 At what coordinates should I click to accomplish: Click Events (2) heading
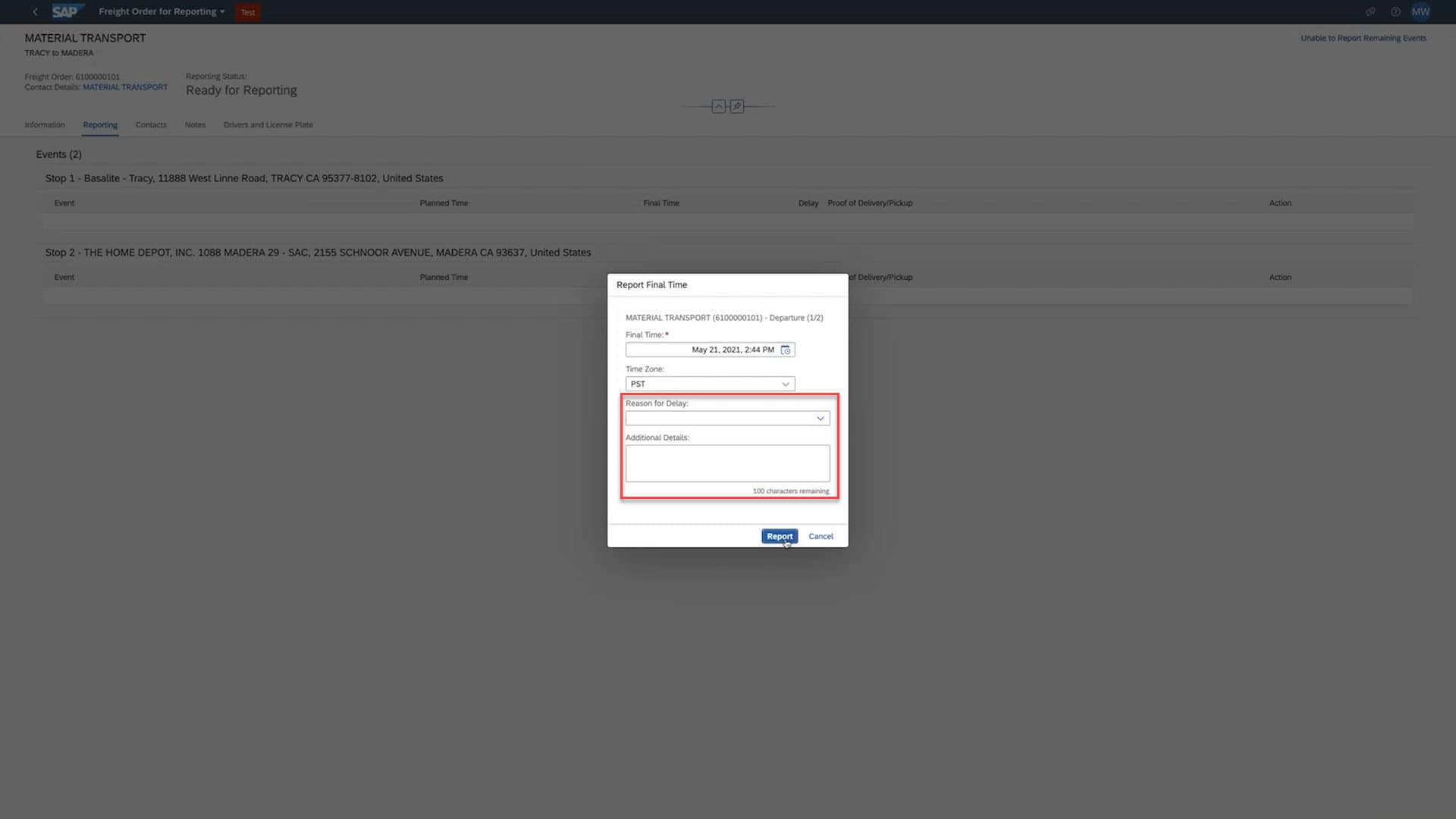(59, 154)
